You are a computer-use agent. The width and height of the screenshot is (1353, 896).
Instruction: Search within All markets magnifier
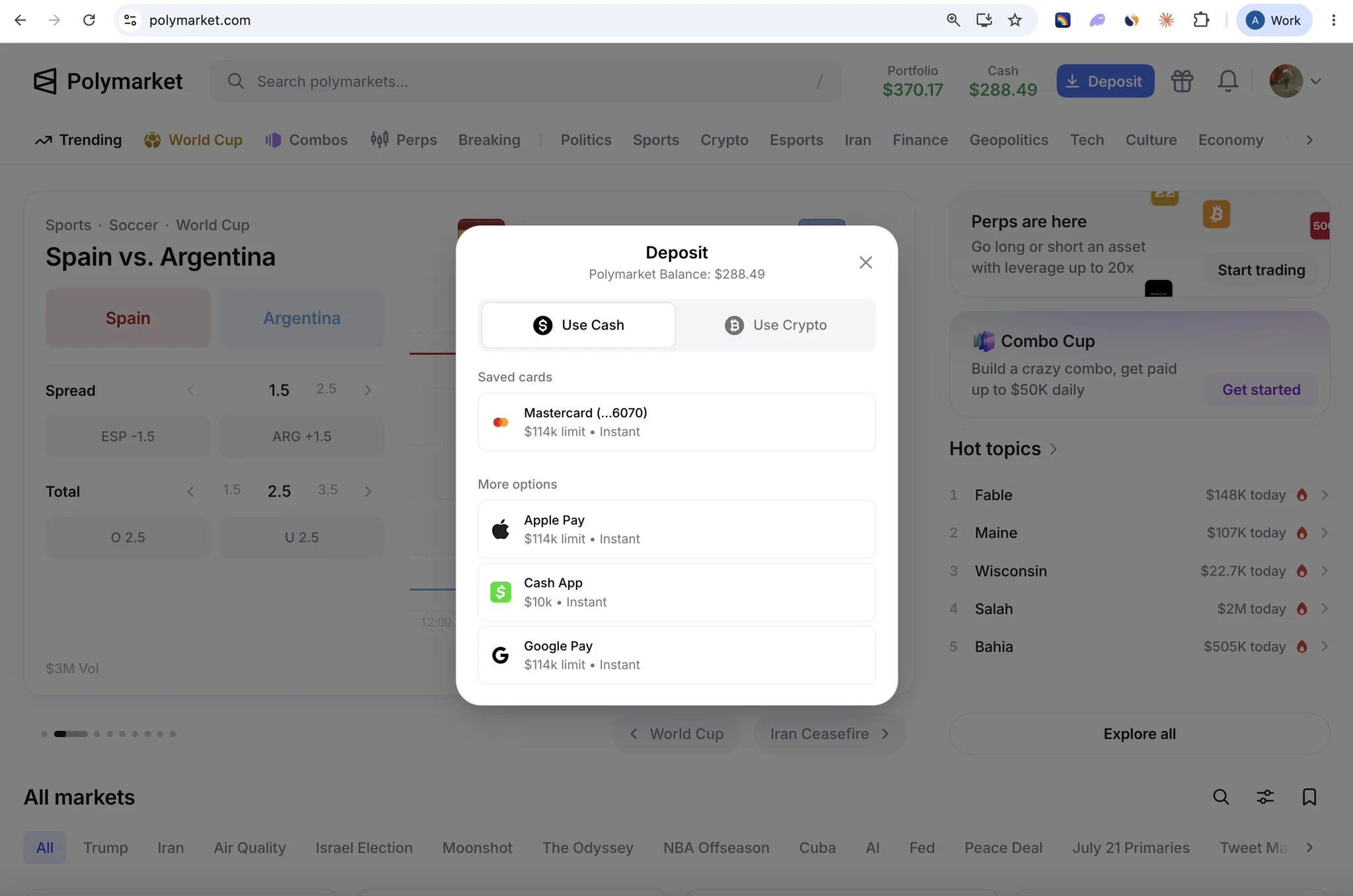pyautogui.click(x=1221, y=797)
